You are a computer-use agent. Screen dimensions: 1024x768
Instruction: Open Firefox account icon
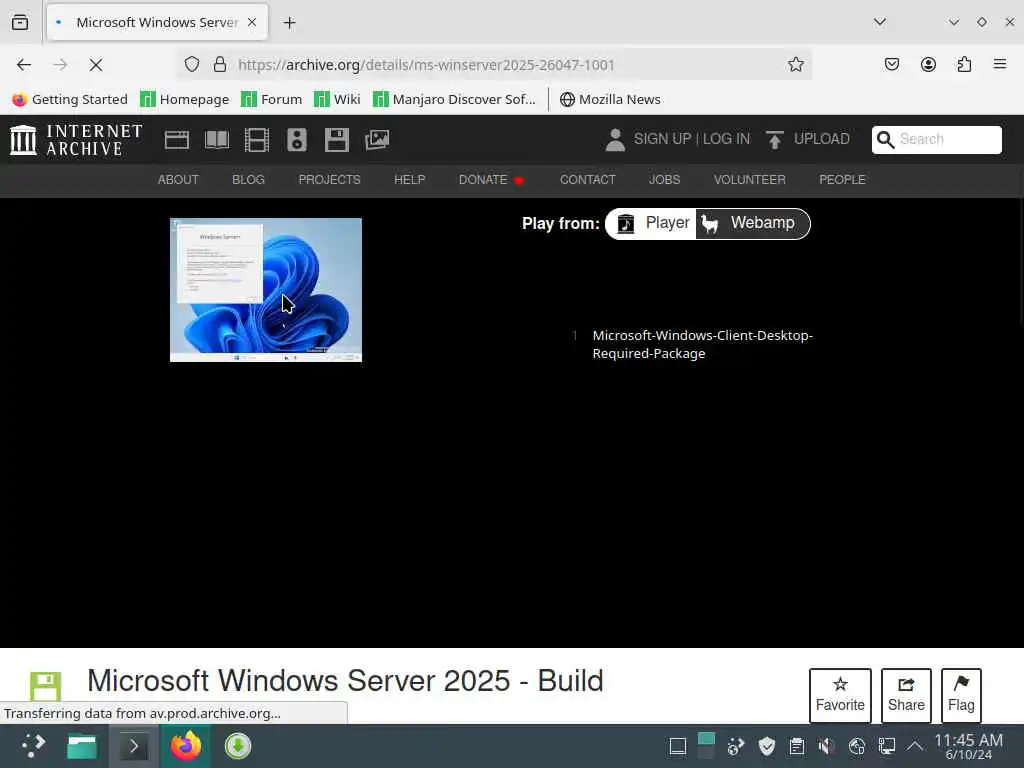click(928, 64)
